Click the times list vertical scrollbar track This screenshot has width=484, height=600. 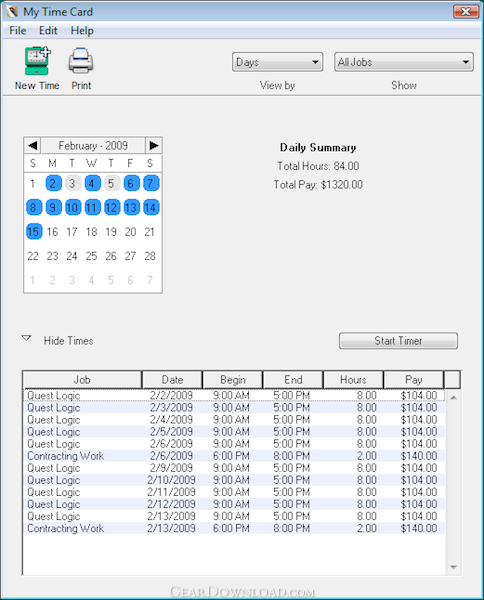[x=453, y=482]
